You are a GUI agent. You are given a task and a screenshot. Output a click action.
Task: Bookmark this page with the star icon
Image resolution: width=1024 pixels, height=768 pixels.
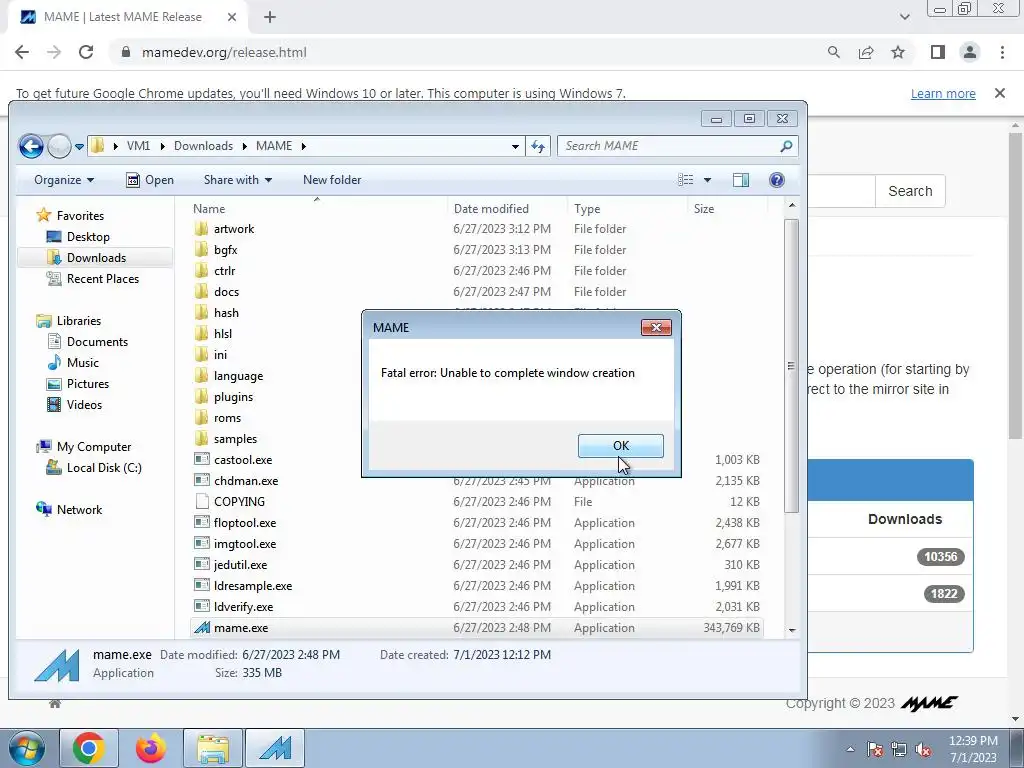click(x=898, y=52)
